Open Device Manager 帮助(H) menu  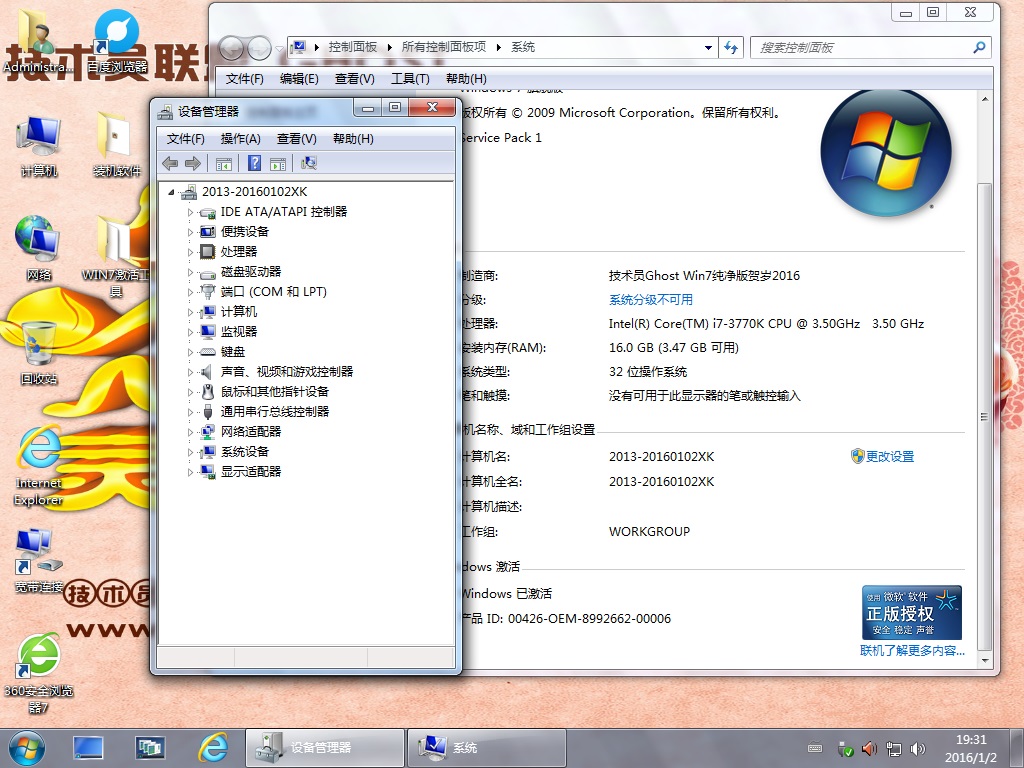[x=353, y=138]
